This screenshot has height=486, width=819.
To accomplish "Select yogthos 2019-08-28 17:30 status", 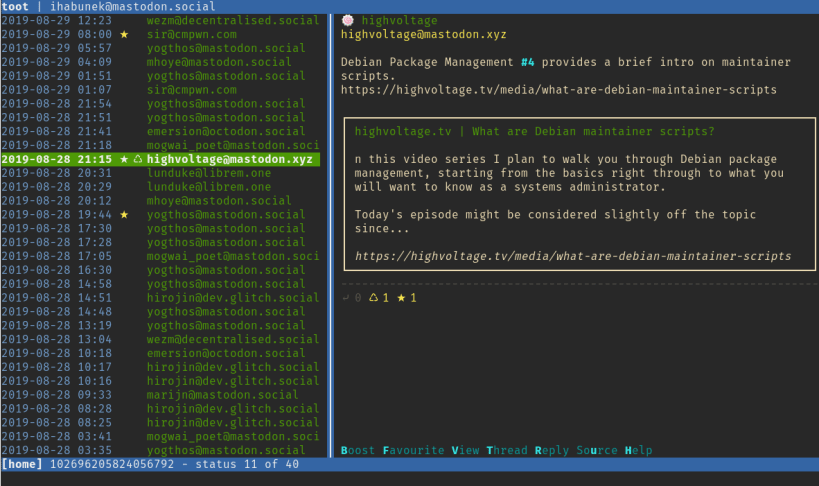I will pyautogui.click(x=160, y=228).
